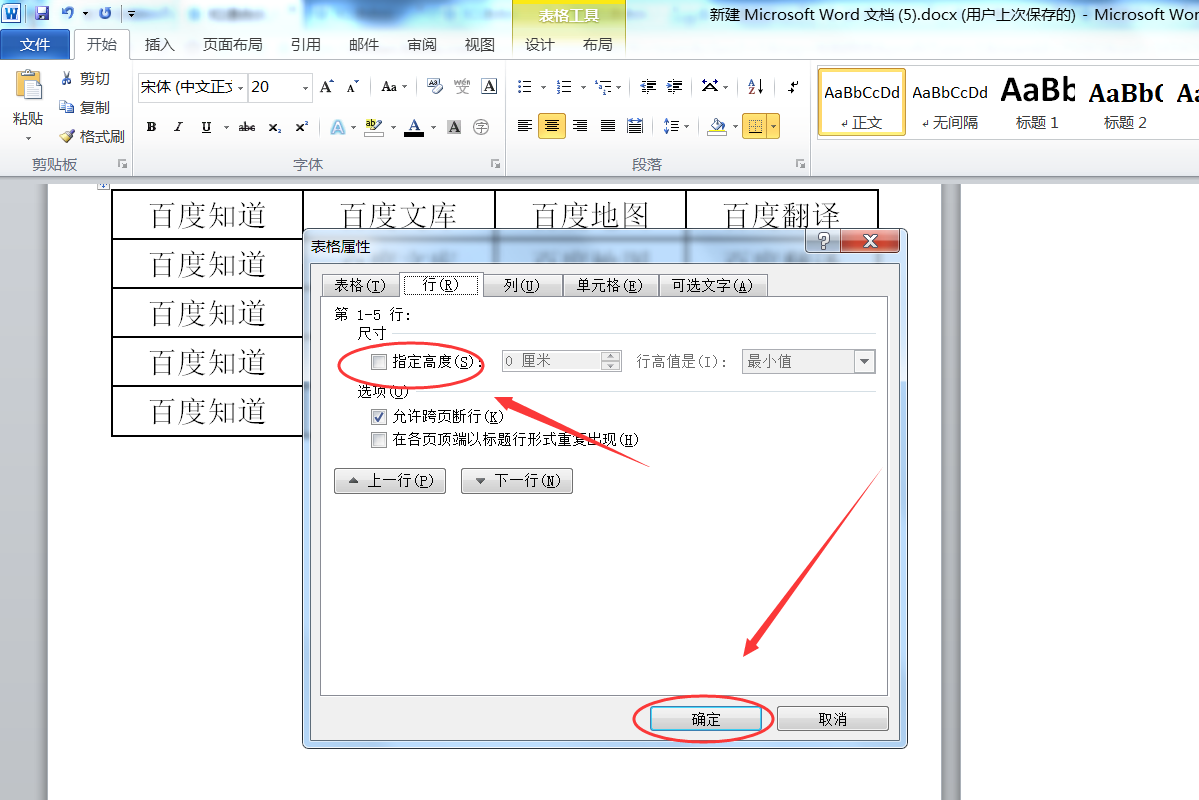1199x800 pixels.
Task: Click decrease indent icon
Action: click(648, 86)
